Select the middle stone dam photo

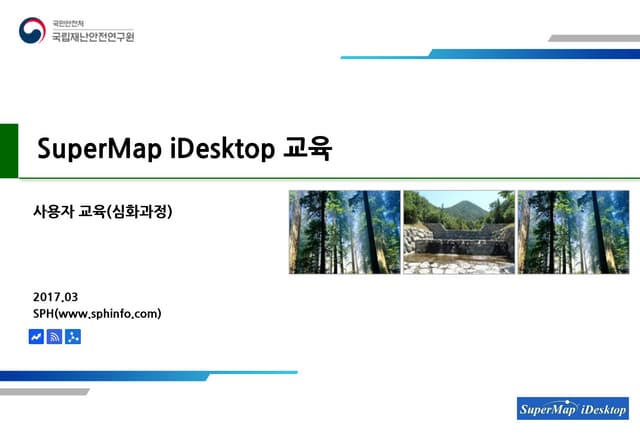click(x=458, y=231)
